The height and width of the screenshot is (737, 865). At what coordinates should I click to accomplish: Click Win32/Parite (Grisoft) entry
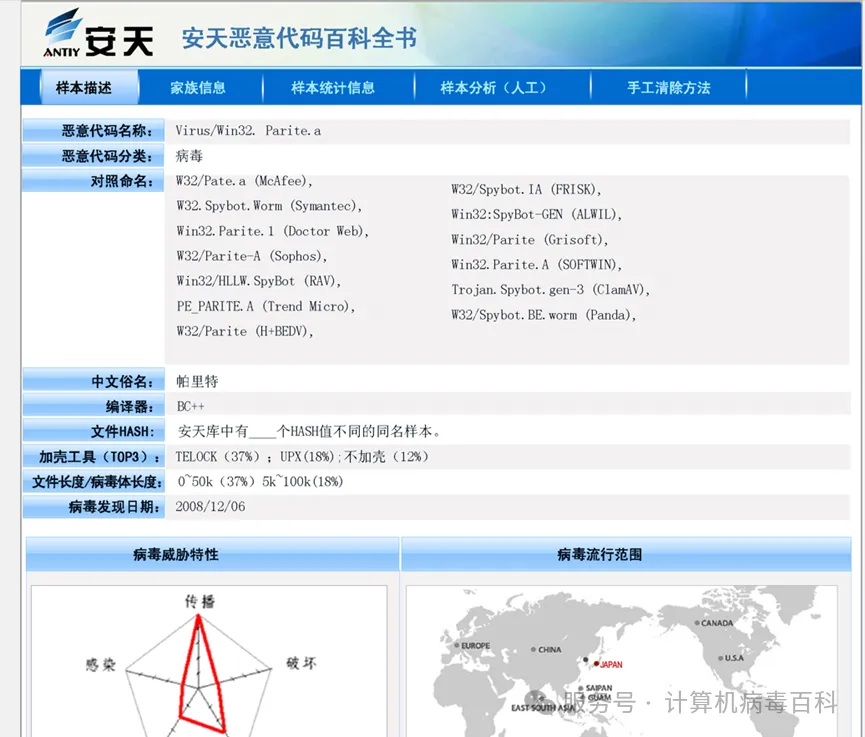point(530,239)
